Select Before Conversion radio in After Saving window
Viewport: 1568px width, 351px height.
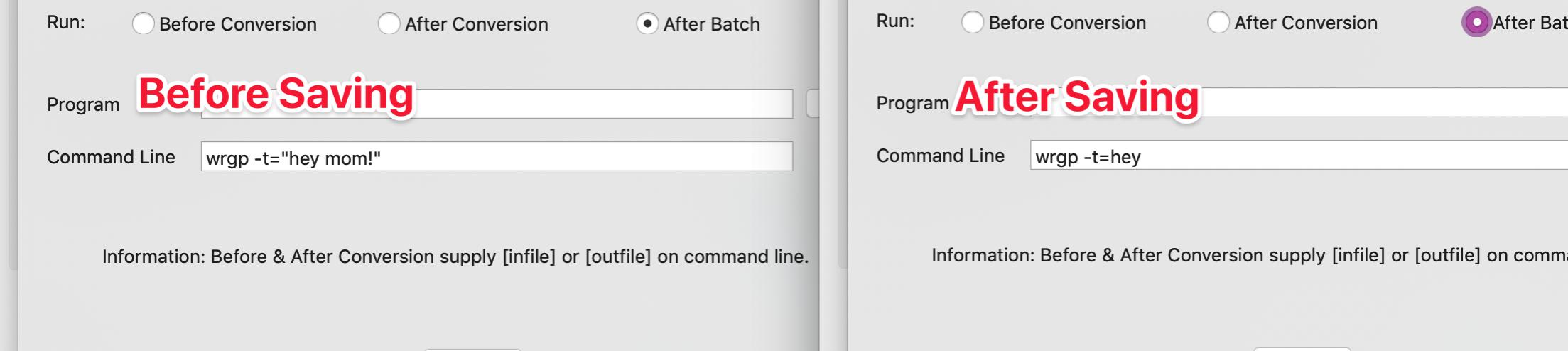(972, 23)
